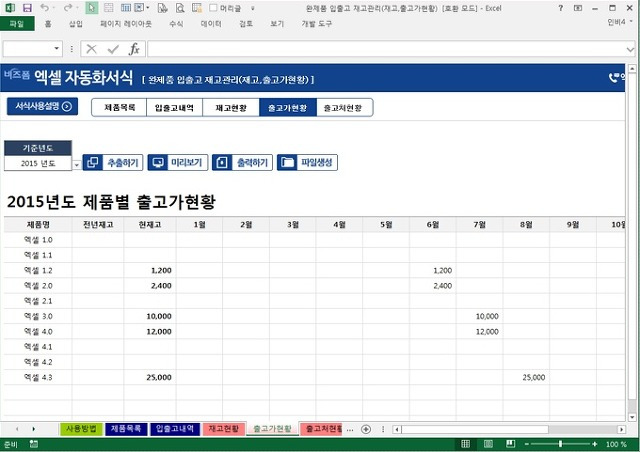This screenshot has height=452, width=640.
Task: Click the 출력하기 button
Action: click(242, 163)
